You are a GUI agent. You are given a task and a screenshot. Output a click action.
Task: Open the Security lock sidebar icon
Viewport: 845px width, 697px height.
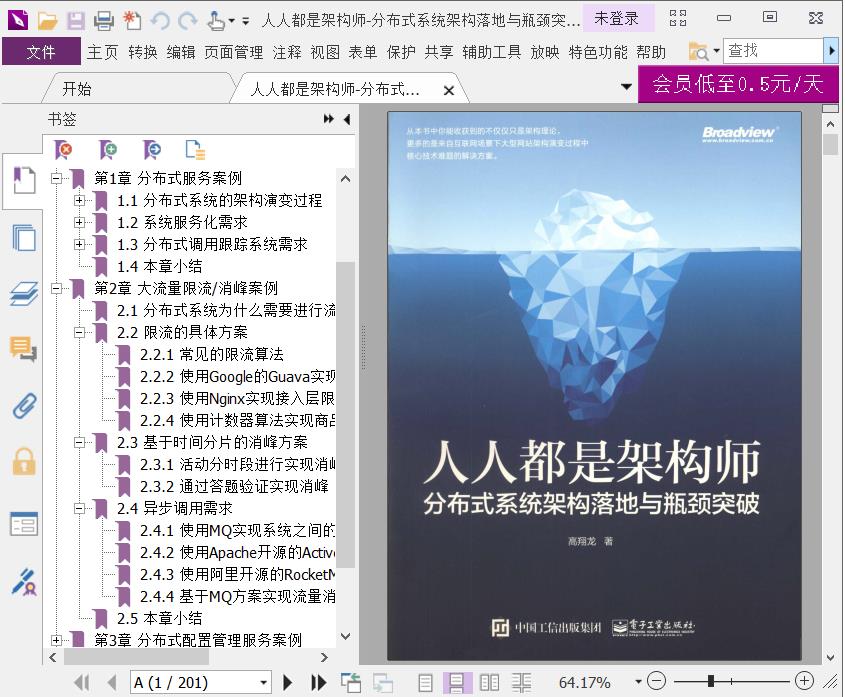coord(24,461)
